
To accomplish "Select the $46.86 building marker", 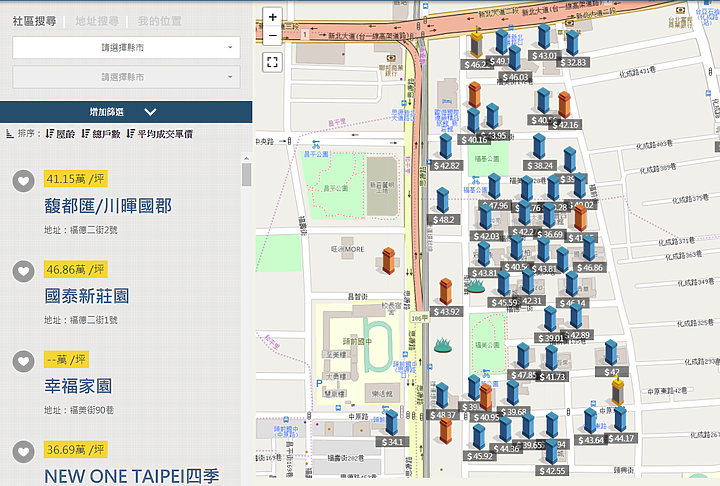I will [x=589, y=248].
